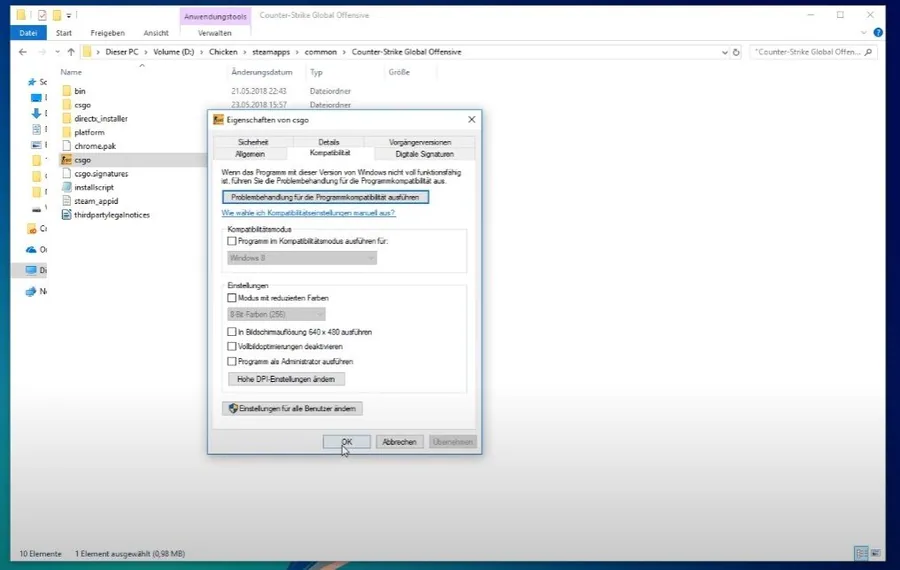Check Programm im Kompatibilitätsmodus ausführen für

click(232, 241)
